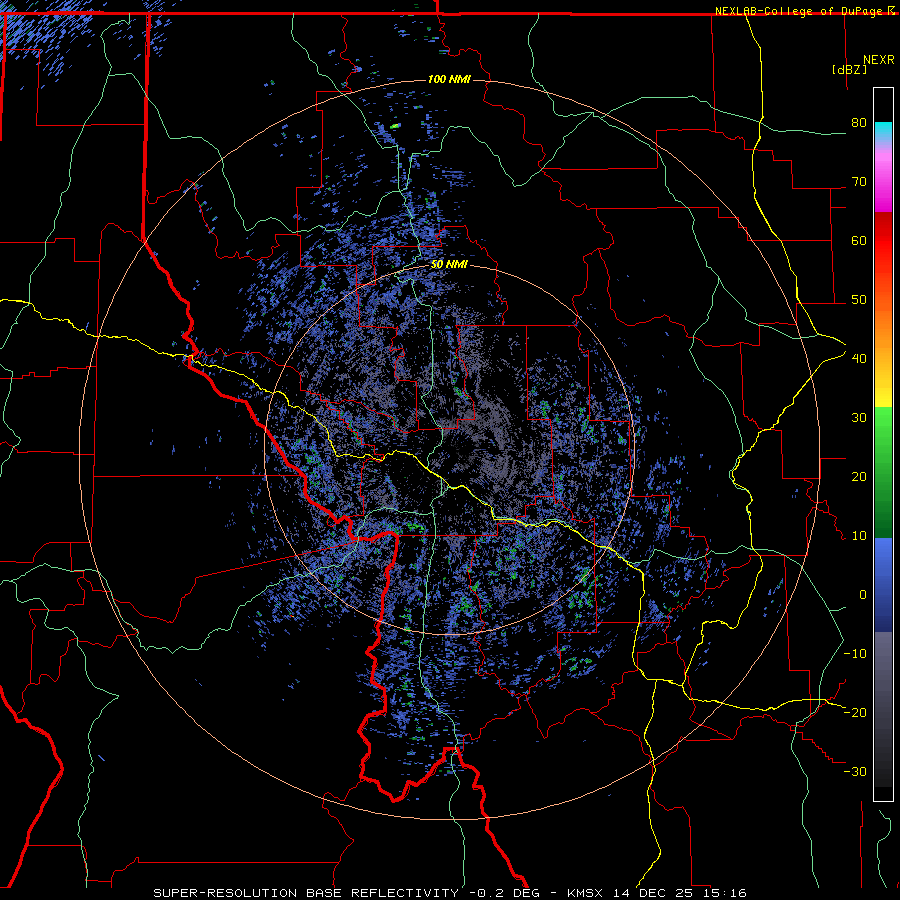The image size is (900, 900).
Task: Click the "NEXLAB-College of DuPage" header text
Action: 800,11
